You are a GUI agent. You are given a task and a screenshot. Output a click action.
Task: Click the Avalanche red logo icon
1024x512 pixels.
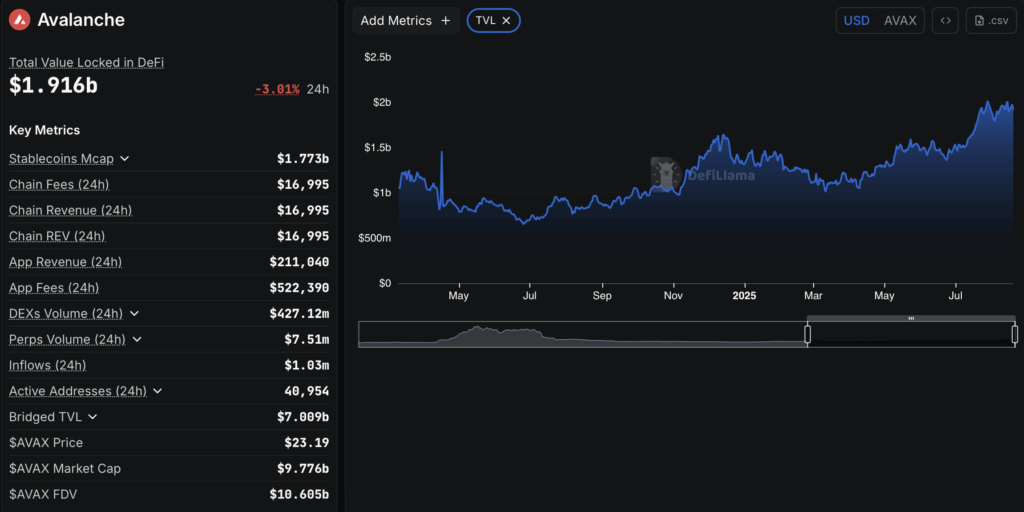coord(20,20)
